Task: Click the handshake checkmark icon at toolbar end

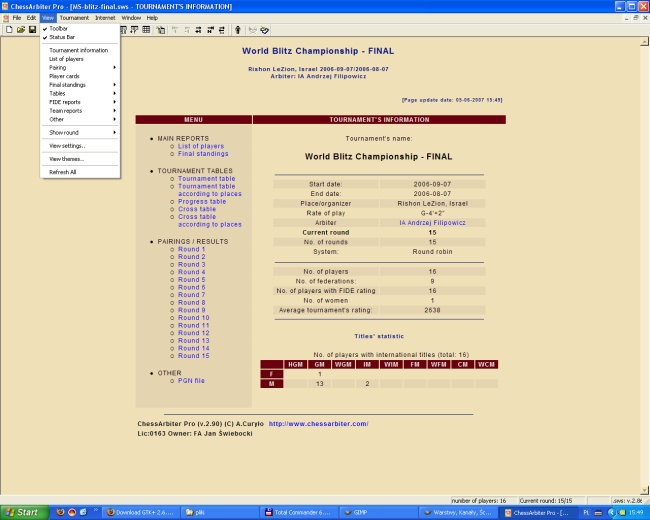Action: (x=264, y=29)
